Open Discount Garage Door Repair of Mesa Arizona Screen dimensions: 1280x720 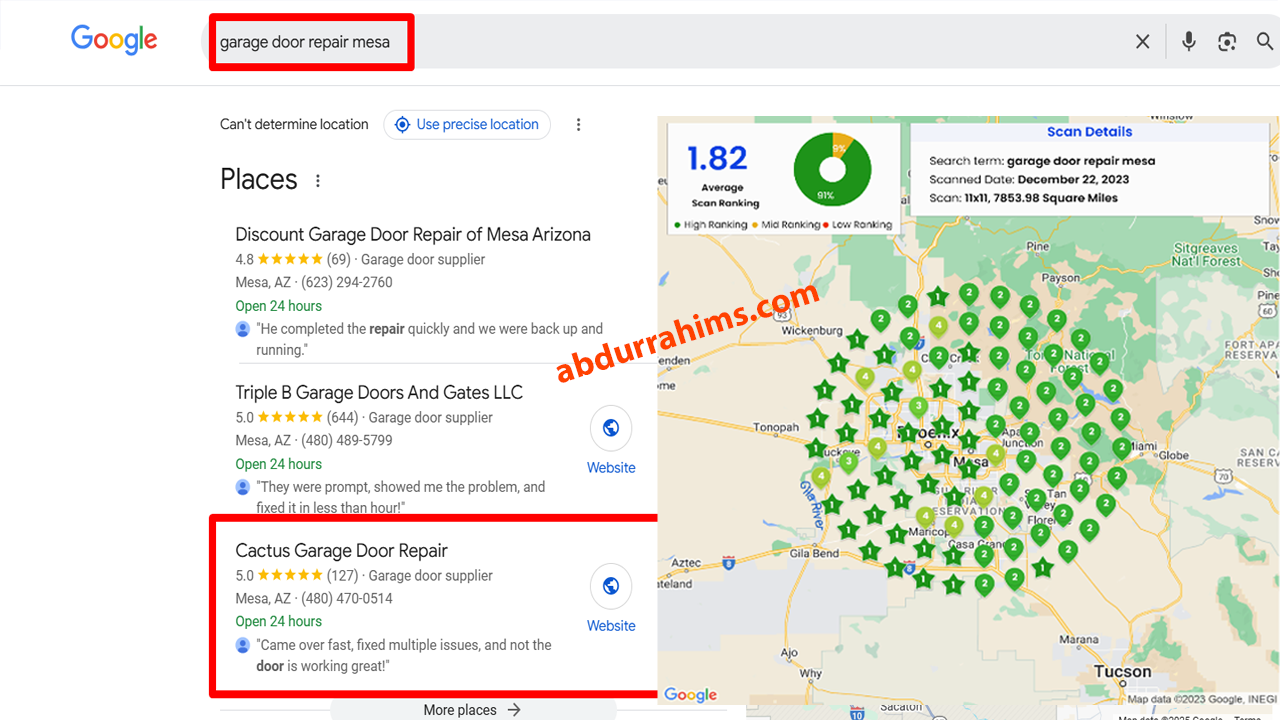coord(412,235)
